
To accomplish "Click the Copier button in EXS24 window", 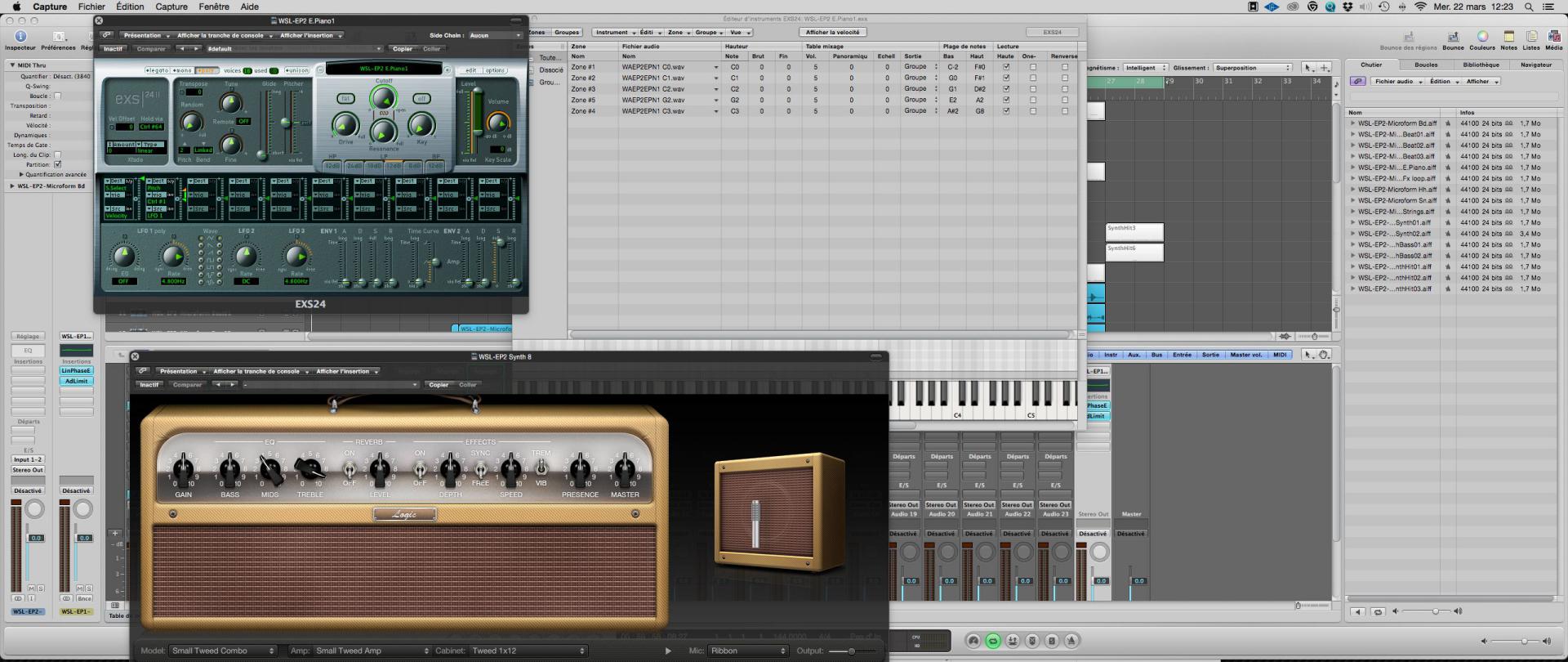I will pos(403,49).
